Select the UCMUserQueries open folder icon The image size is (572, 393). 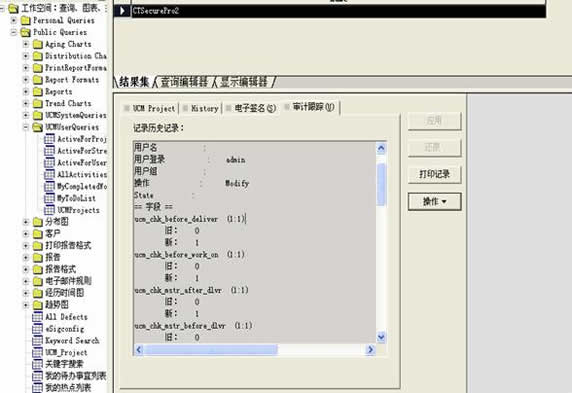pos(38,127)
